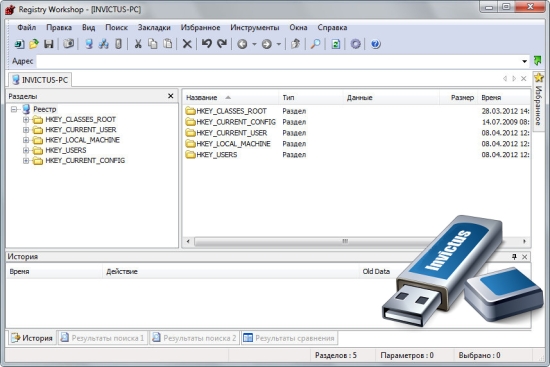The height and width of the screenshot is (367, 550).
Task: Cut selection with scissors icon
Action: pos(138,44)
